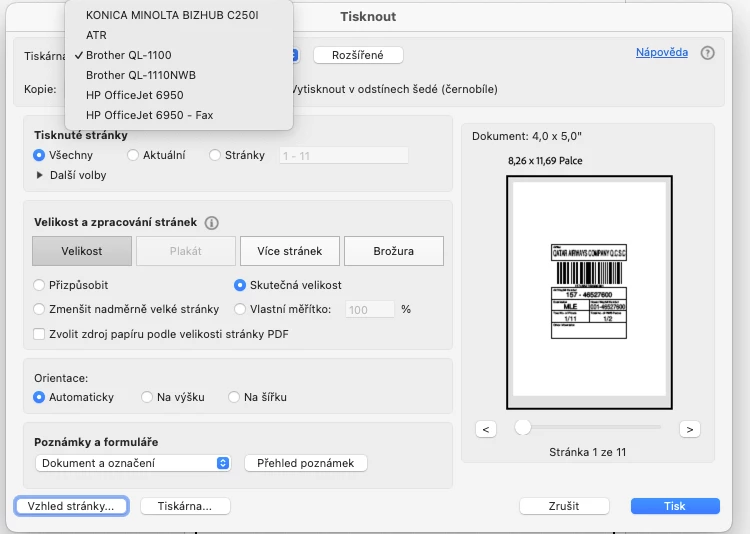The width and height of the screenshot is (750, 534).
Task: Set orientation to Na výšku
Action: pos(147,397)
